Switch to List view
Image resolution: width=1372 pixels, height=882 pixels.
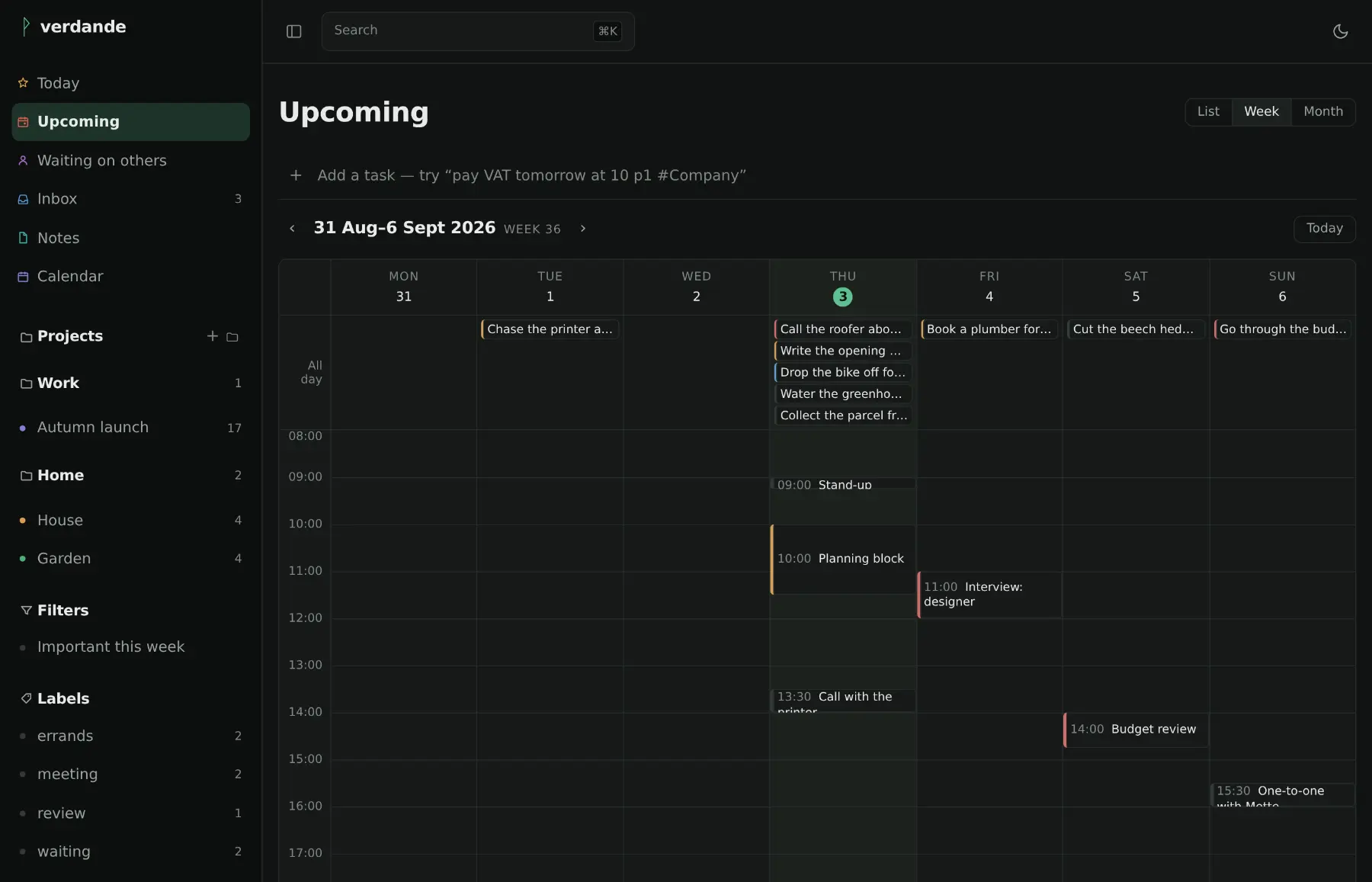pos(1208,112)
